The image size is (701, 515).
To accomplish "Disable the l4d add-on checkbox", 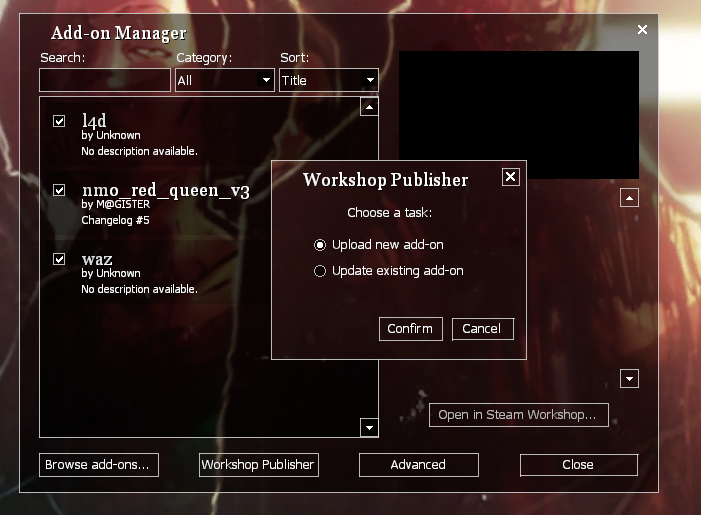I will [x=59, y=121].
